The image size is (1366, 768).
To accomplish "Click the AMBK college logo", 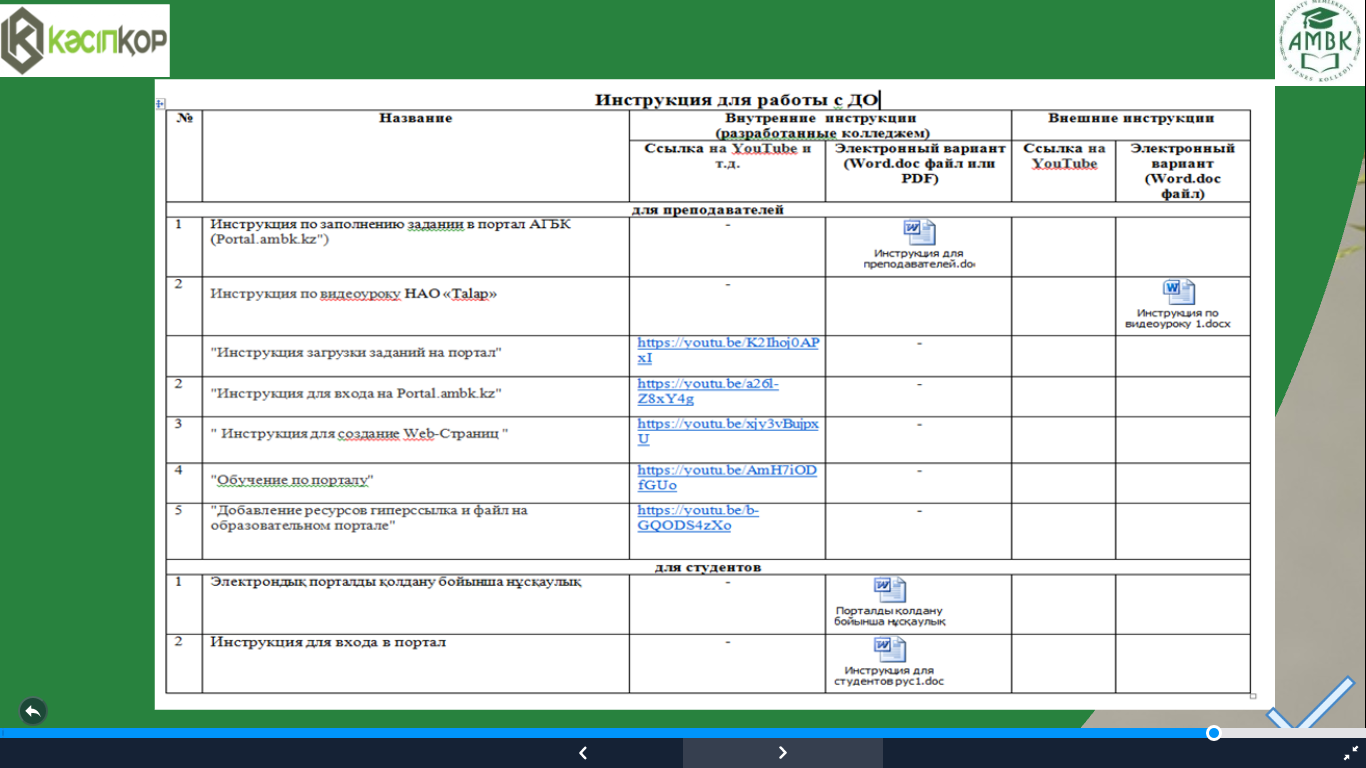I will point(1319,43).
